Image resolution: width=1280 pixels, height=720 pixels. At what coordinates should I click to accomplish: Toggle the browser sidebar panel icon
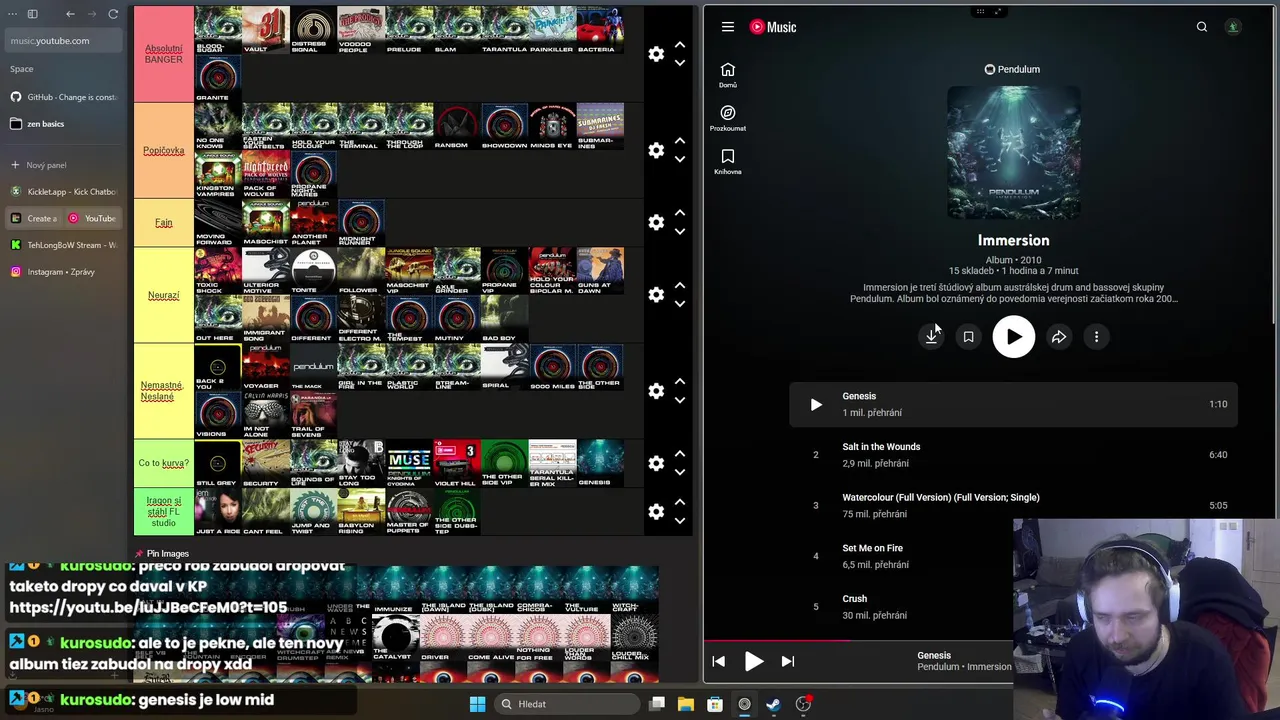[32, 14]
